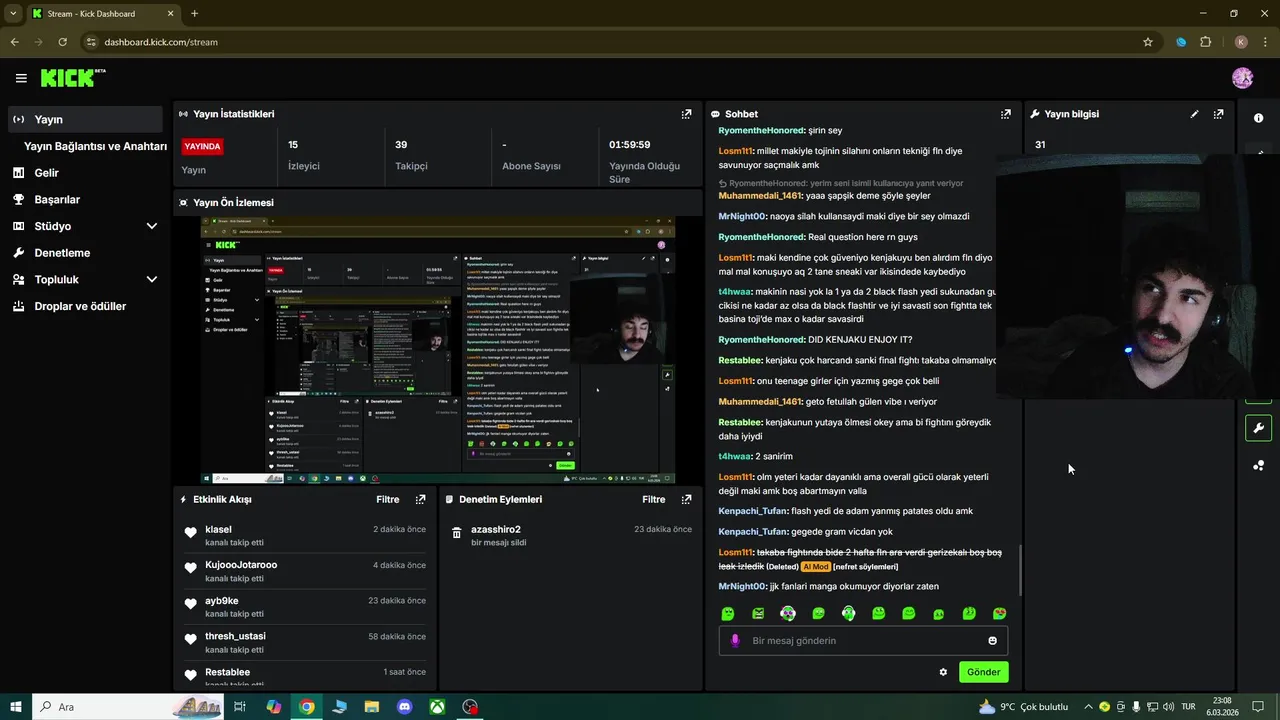Click the browser address bar URL
Image resolution: width=1280 pixels, height=720 pixels.
tap(160, 42)
